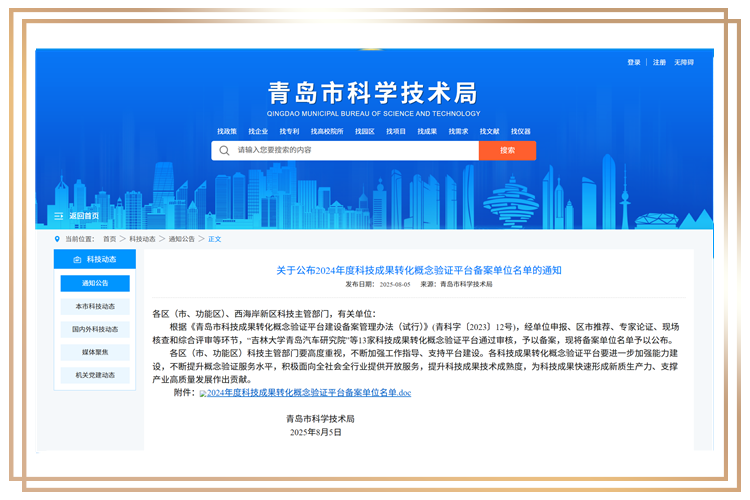
Task: Select 本市科技动态 in the sidebar
Action: click(95, 306)
